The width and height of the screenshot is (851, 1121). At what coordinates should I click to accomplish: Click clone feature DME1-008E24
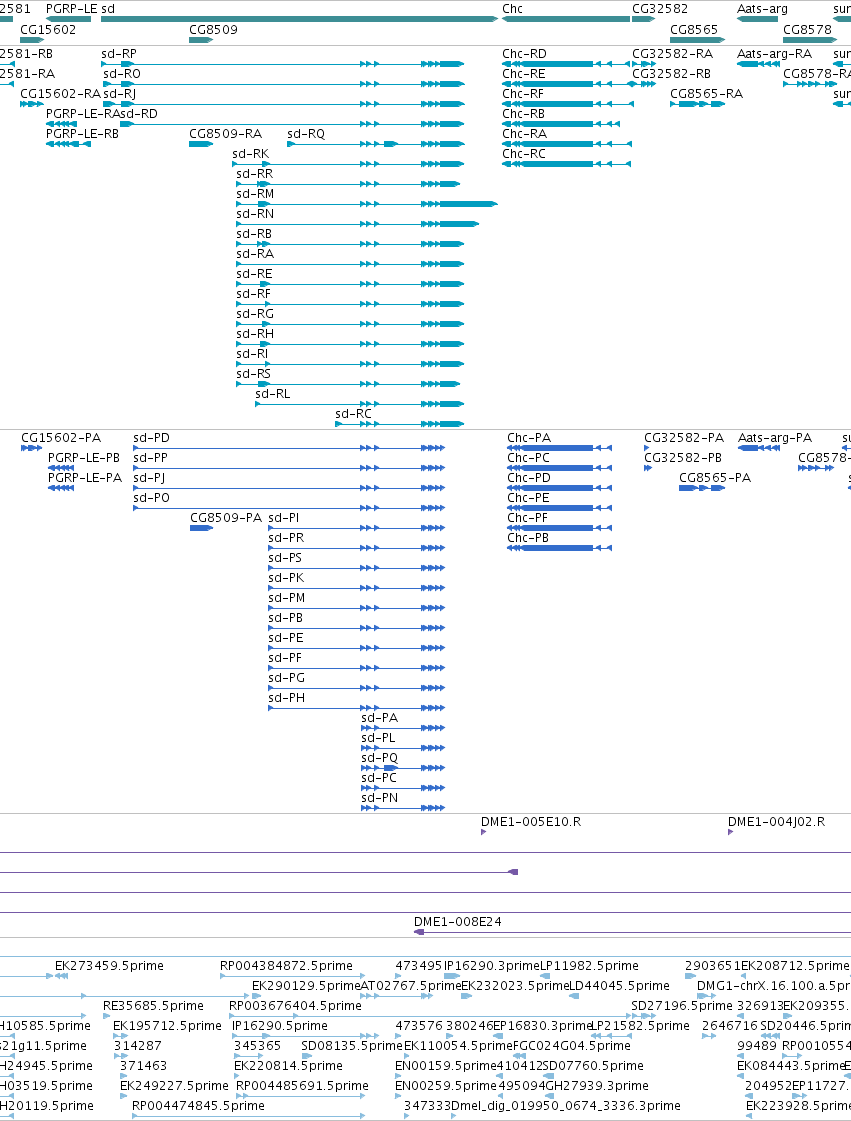632,932
